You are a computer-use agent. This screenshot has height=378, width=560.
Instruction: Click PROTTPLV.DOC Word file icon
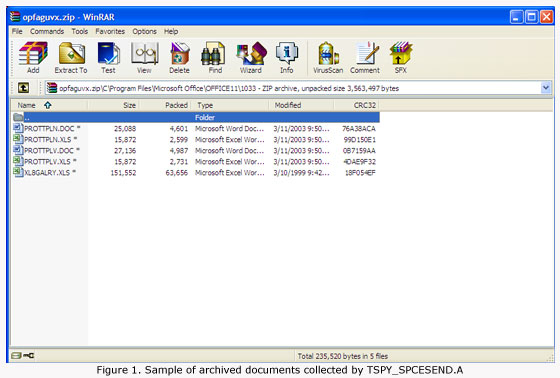[18, 150]
